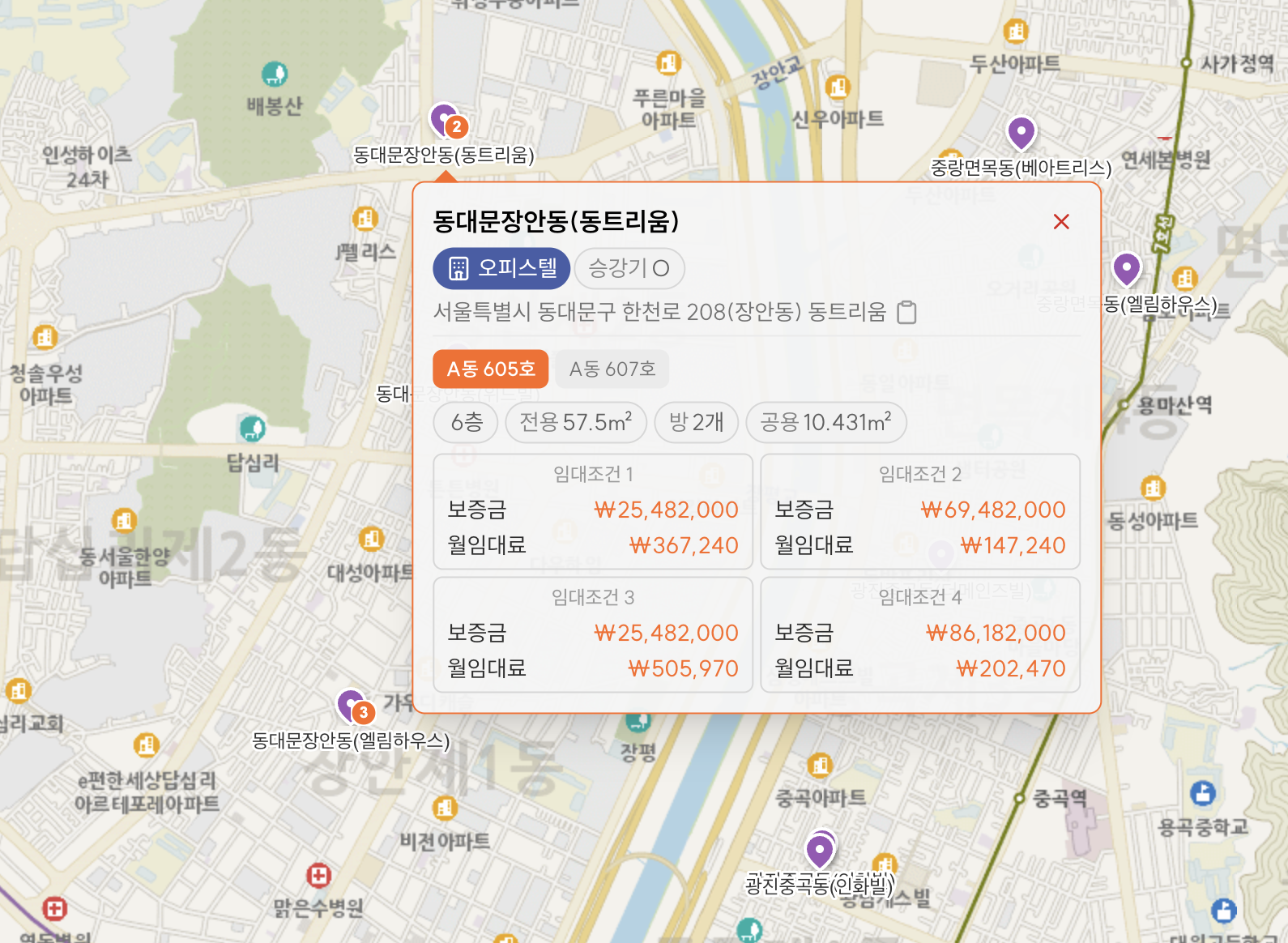
Task: Open the 동대문장안동(엘림하우스) map pin with badge 3
Action: [352, 706]
